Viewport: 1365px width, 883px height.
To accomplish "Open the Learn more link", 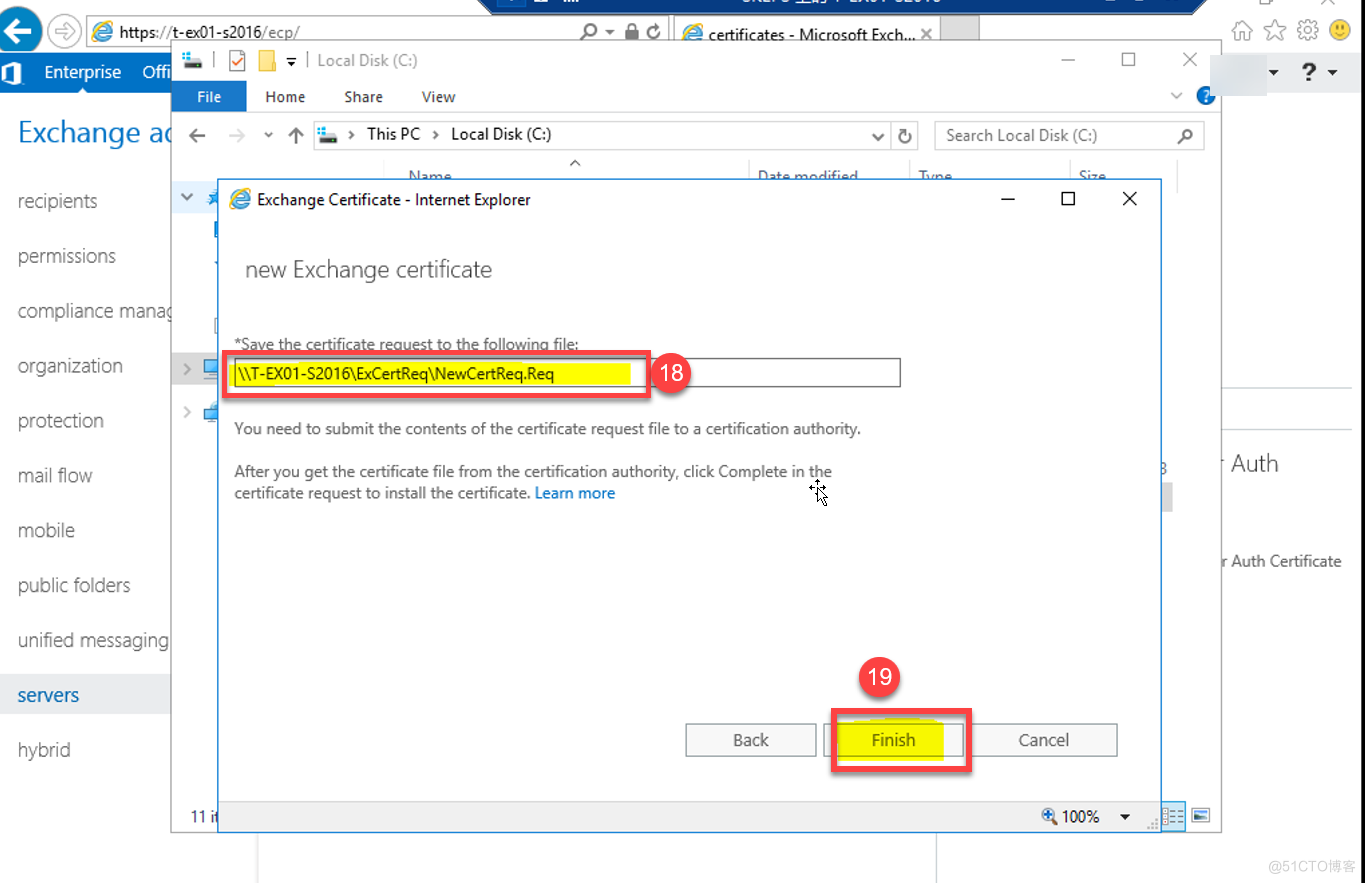I will point(575,493).
